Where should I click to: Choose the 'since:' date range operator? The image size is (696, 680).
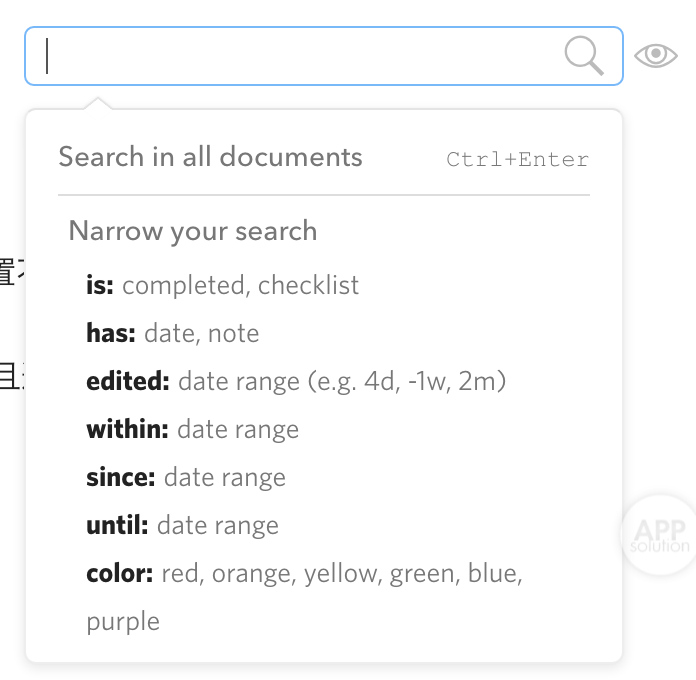click(x=121, y=477)
